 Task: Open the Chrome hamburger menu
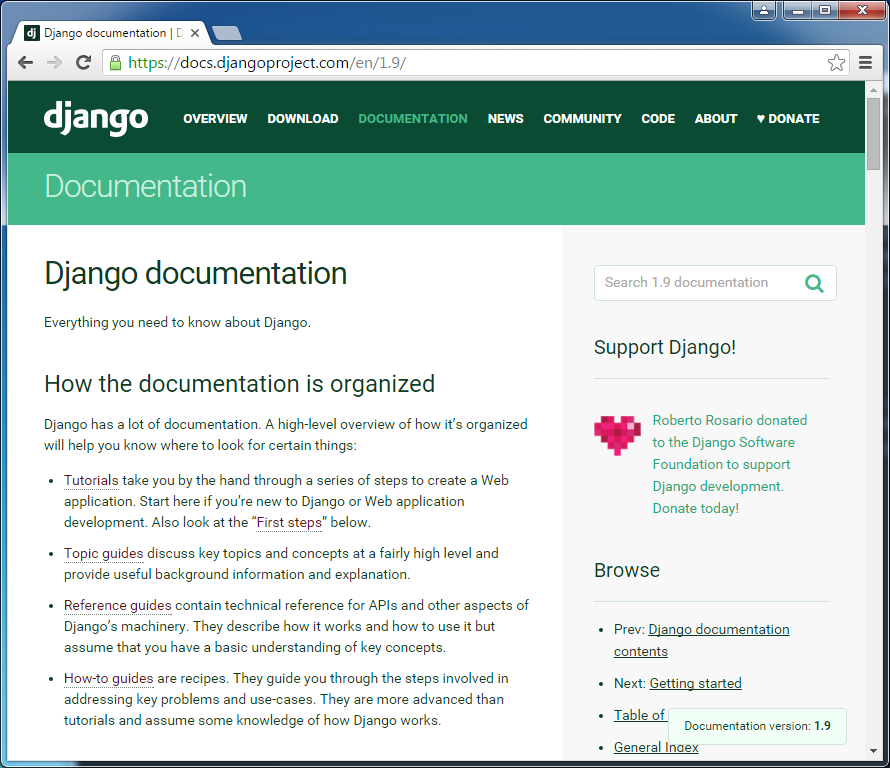point(866,62)
